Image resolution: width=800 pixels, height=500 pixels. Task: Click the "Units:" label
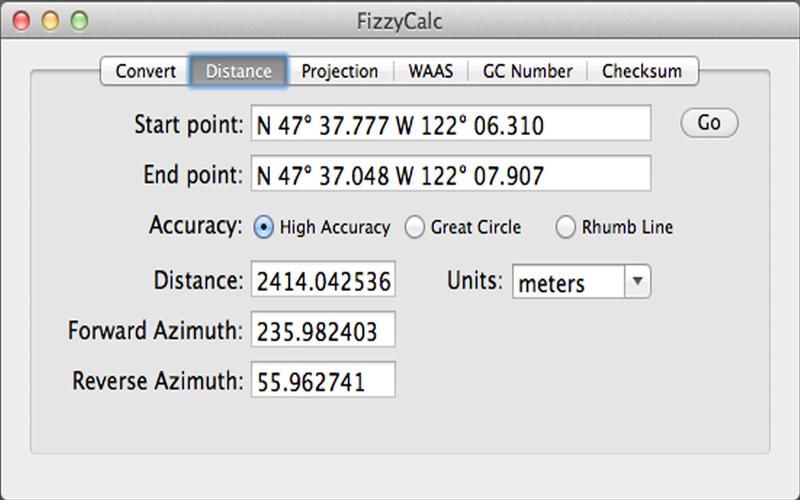[475, 281]
